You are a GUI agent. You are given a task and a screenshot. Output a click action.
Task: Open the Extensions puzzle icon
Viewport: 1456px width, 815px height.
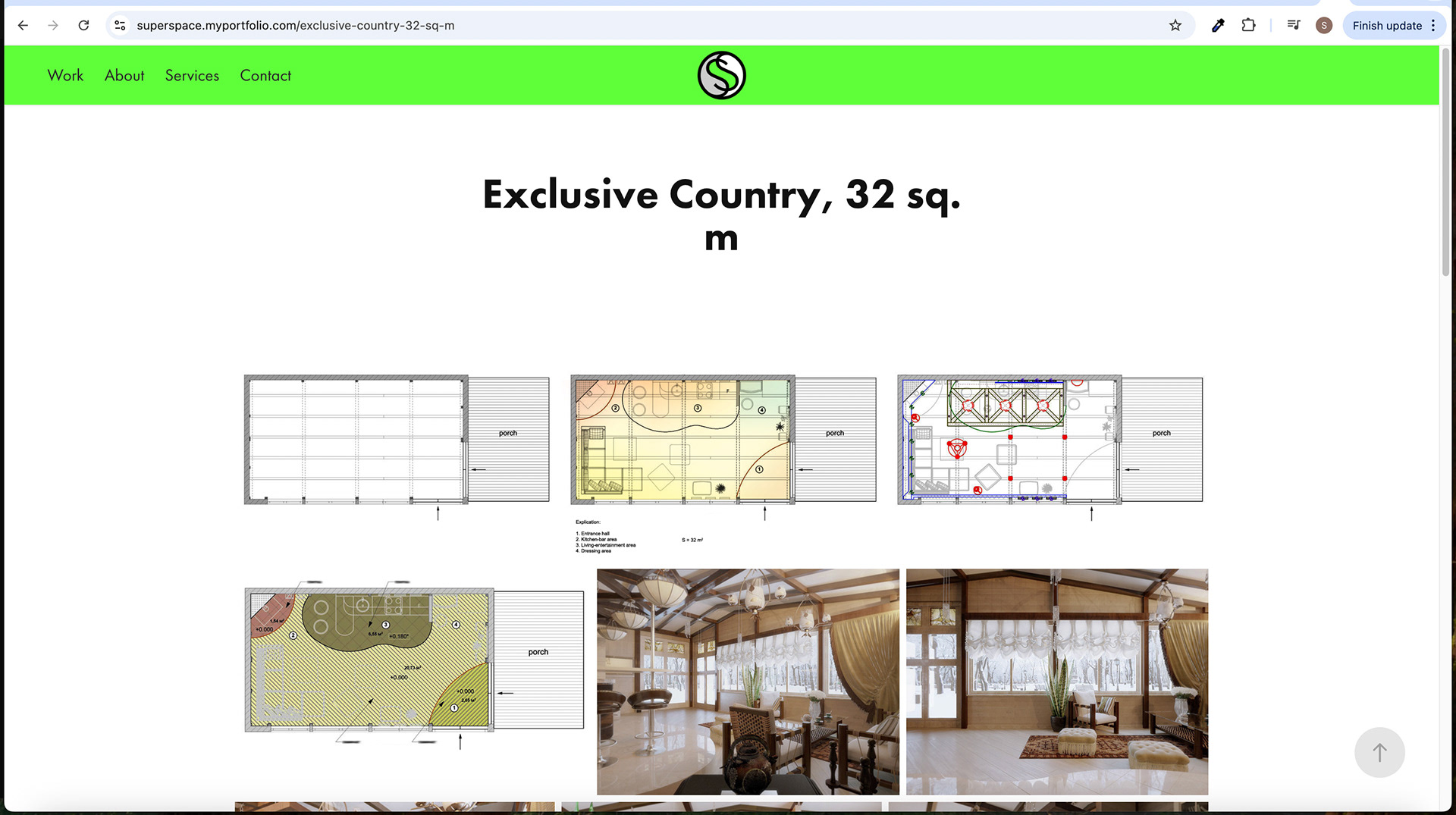tap(1248, 25)
